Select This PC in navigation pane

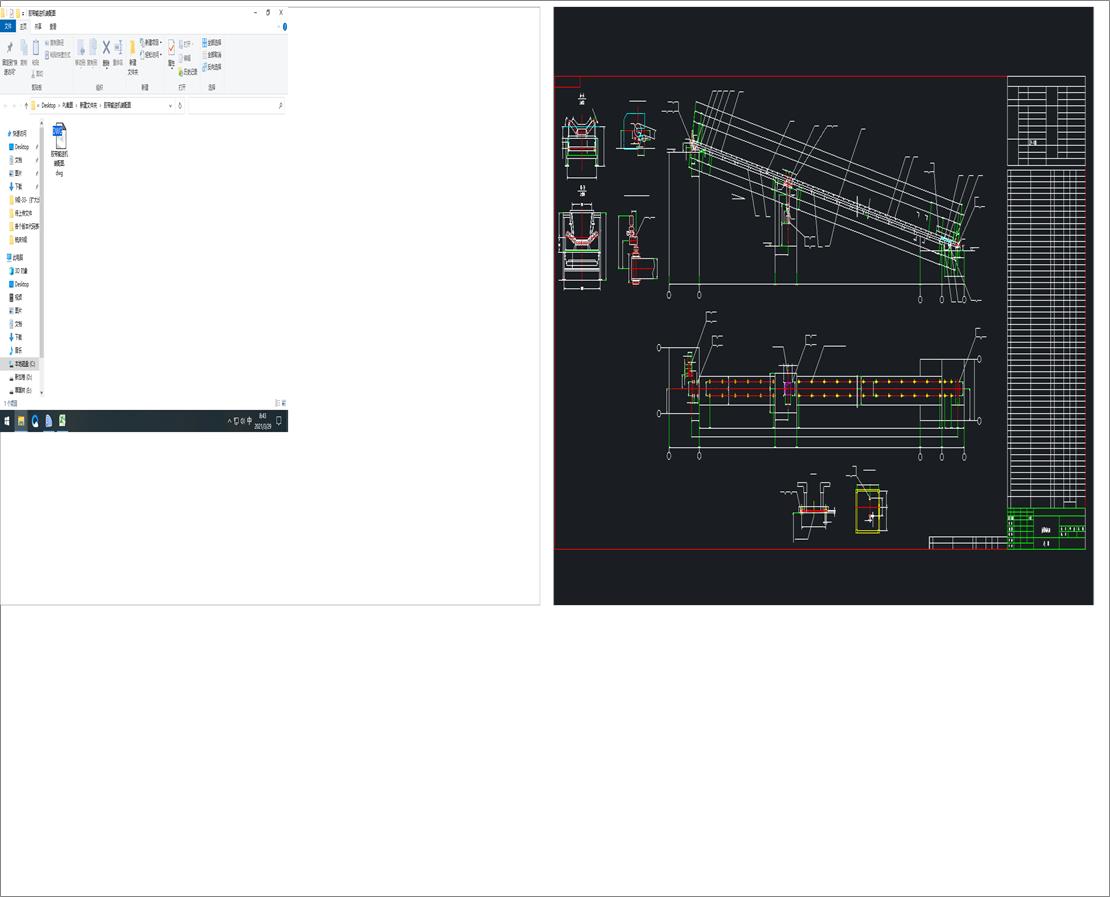pyautogui.click(x=16, y=258)
